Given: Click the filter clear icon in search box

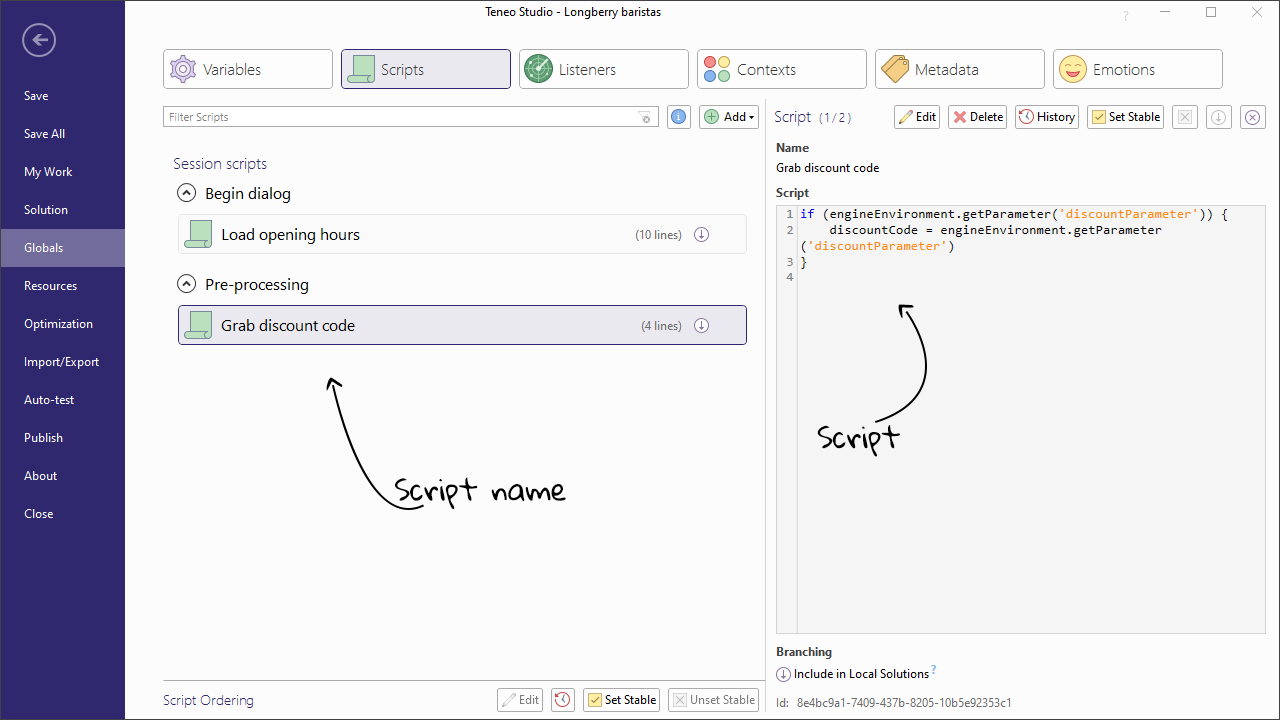Looking at the screenshot, I should pos(646,118).
